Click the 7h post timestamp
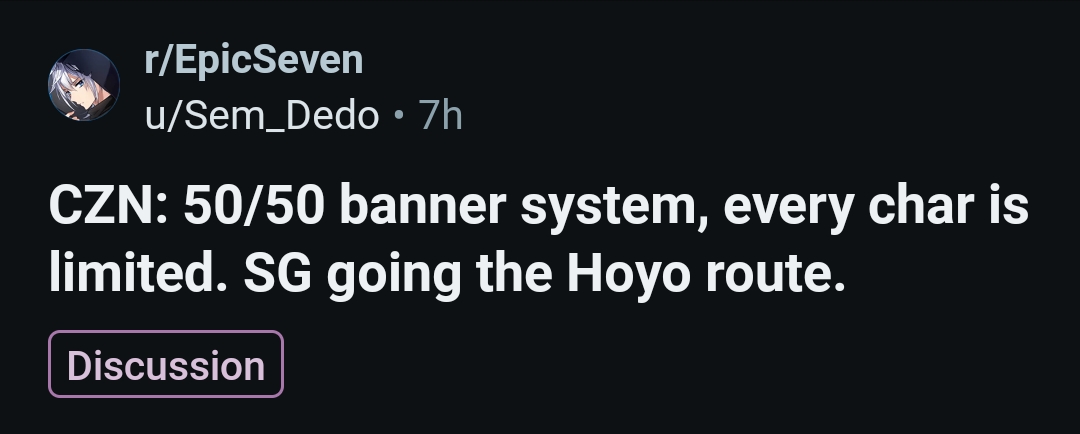Viewport: 1080px width, 434px height. point(441,114)
